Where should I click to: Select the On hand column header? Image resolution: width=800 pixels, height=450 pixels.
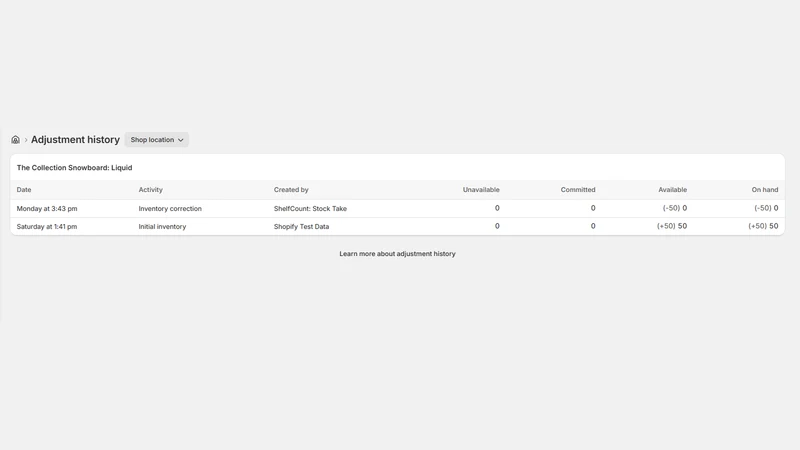(765, 189)
